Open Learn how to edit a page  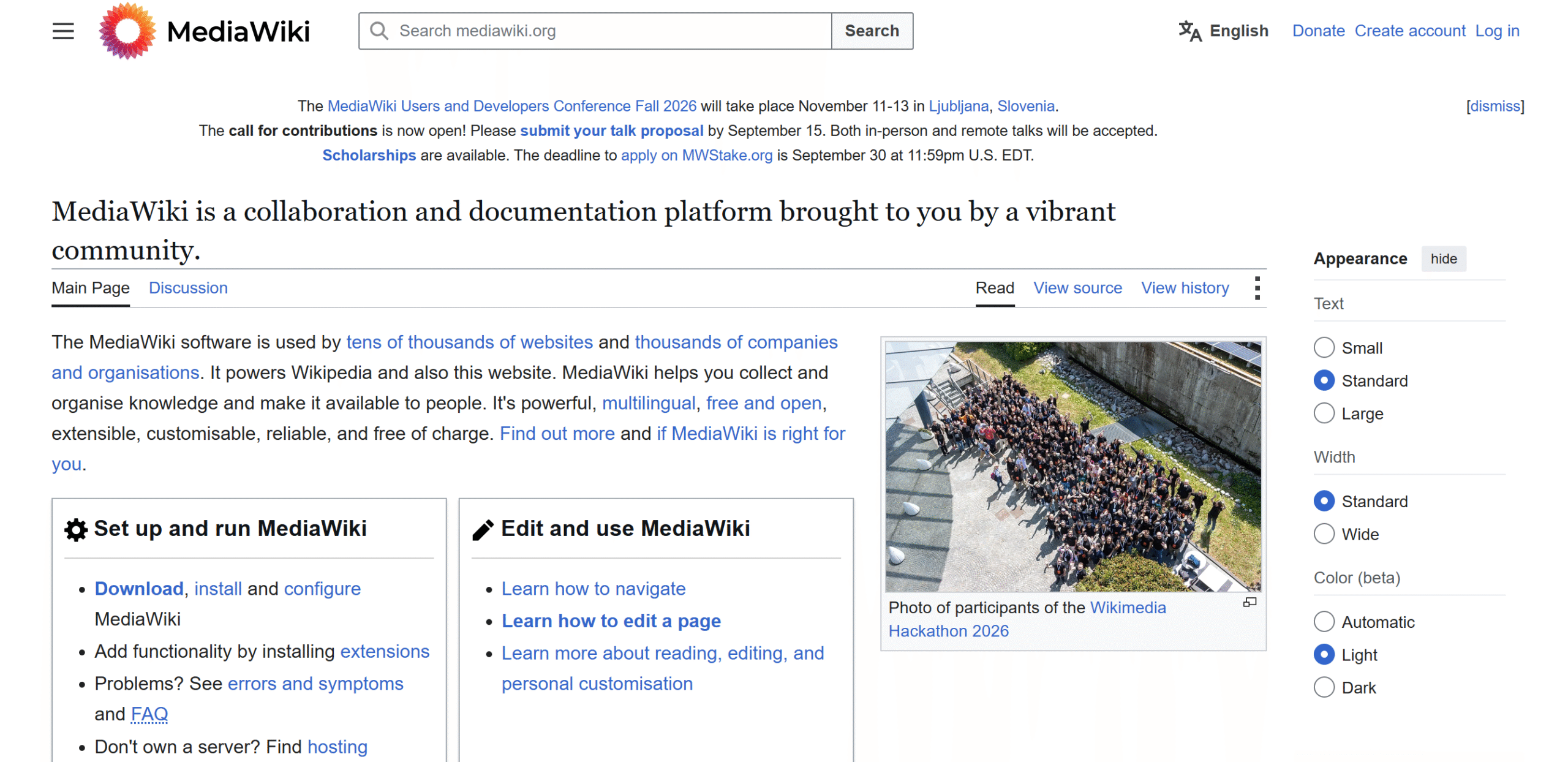click(611, 621)
